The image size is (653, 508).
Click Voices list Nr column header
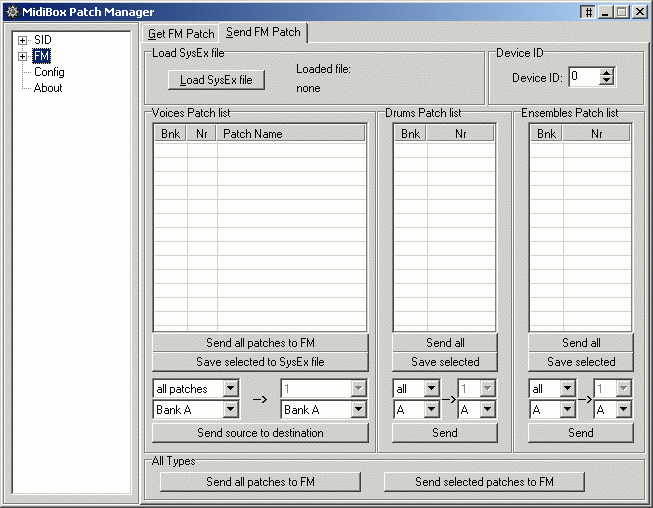202,134
